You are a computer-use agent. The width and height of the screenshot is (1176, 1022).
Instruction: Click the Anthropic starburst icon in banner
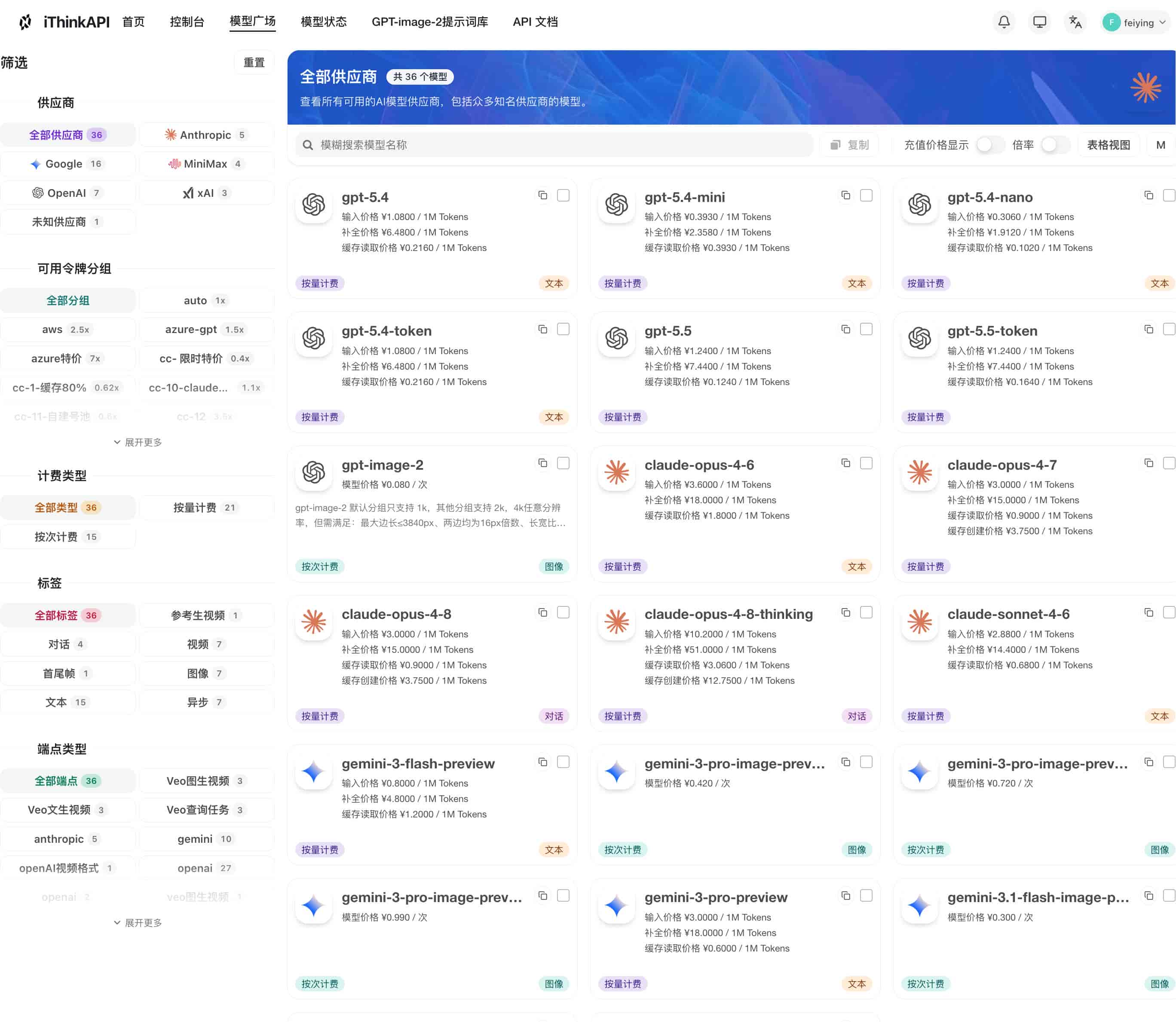tap(1145, 87)
